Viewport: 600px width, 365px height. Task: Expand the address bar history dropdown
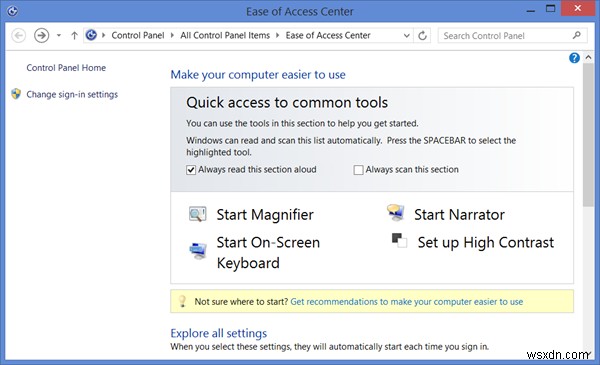pyautogui.click(x=406, y=36)
